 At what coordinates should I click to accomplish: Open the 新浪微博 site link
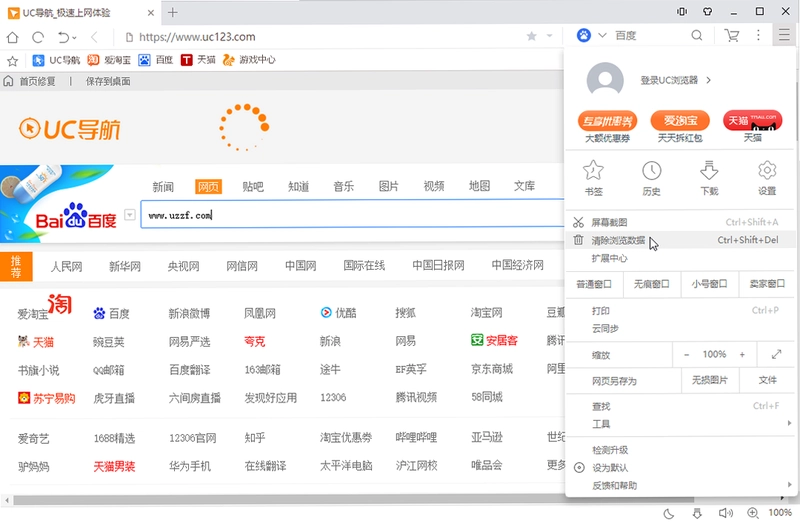point(189,313)
